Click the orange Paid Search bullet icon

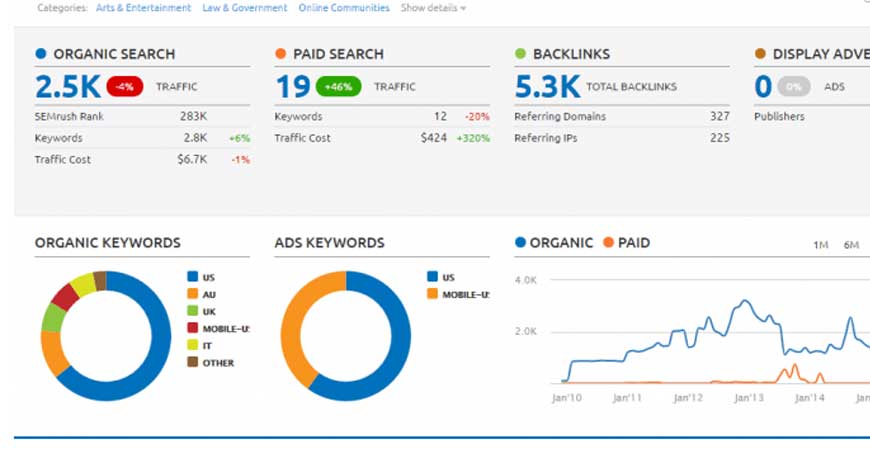coord(280,54)
